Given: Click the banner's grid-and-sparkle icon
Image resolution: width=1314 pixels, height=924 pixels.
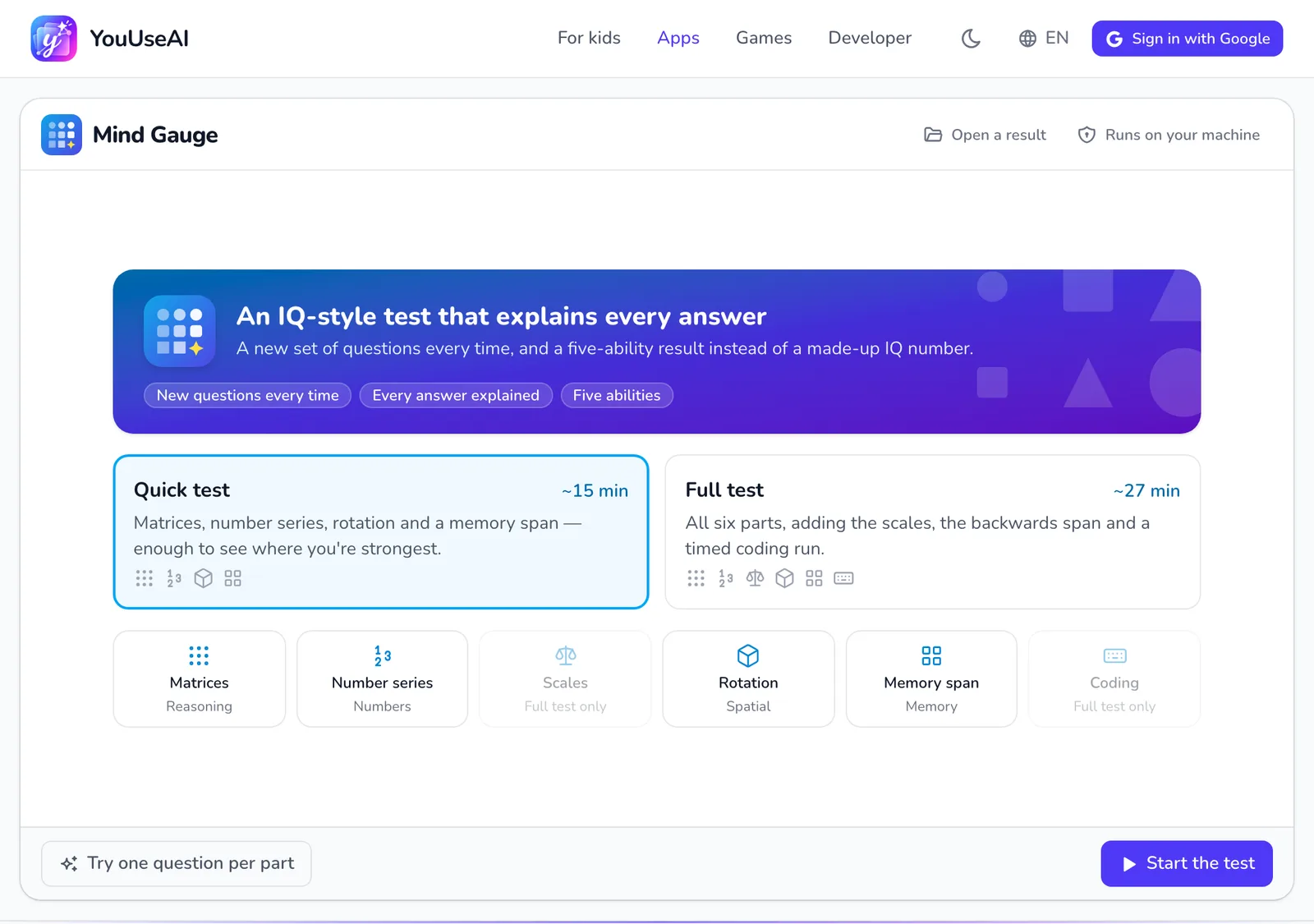Looking at the screenshot, I should (x=180, y=331).
